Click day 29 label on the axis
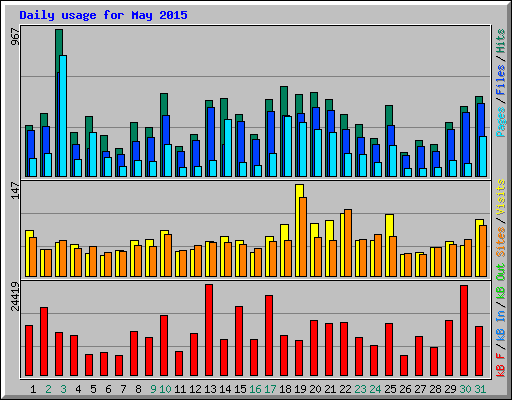The width and height of the screenshot is (512, 400). click(x=450, y=389)
